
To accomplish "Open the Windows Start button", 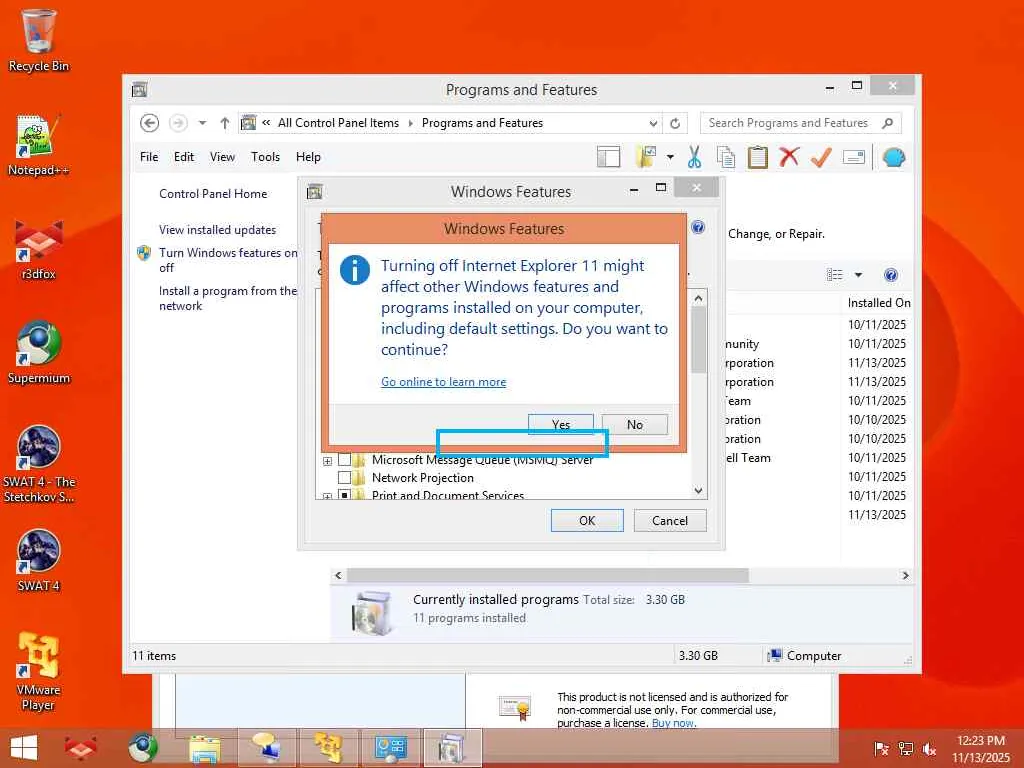I will point(24,748).
